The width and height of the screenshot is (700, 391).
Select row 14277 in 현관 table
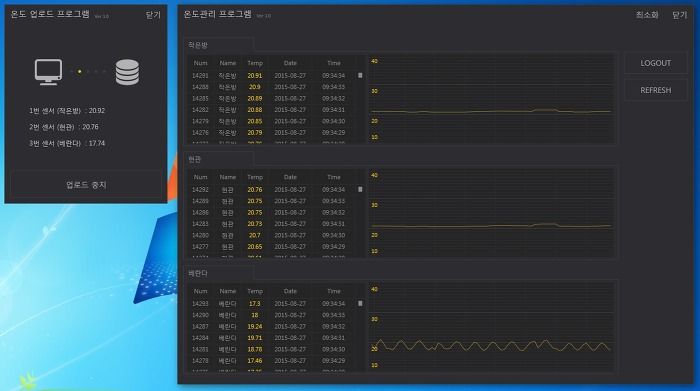(x=271, y=246)
